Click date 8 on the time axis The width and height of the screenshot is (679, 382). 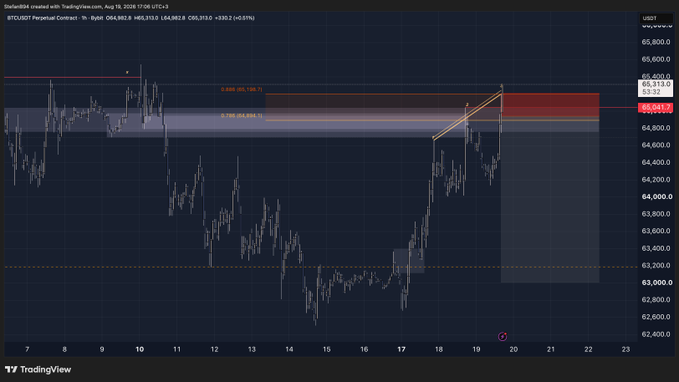[x=65, y=349]
